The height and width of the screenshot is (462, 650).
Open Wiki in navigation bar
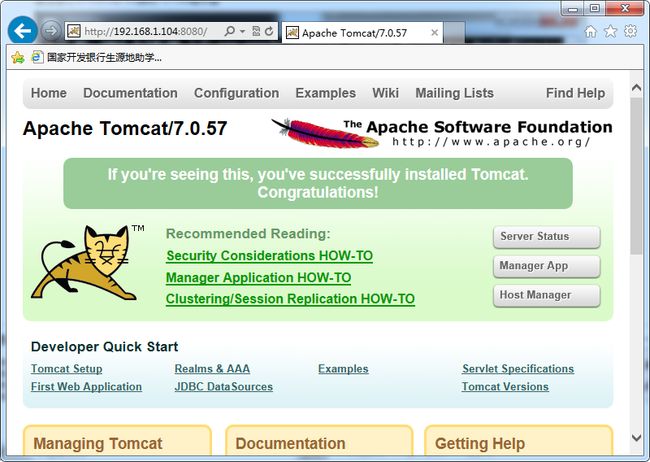click(385, 93)
